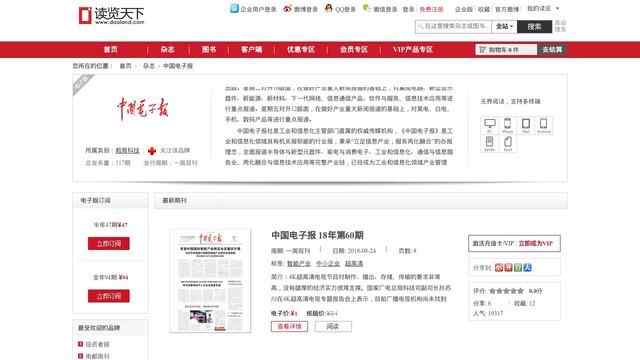Click the shopping cart icon
This screenshot has width=640, height=360.
482,49
